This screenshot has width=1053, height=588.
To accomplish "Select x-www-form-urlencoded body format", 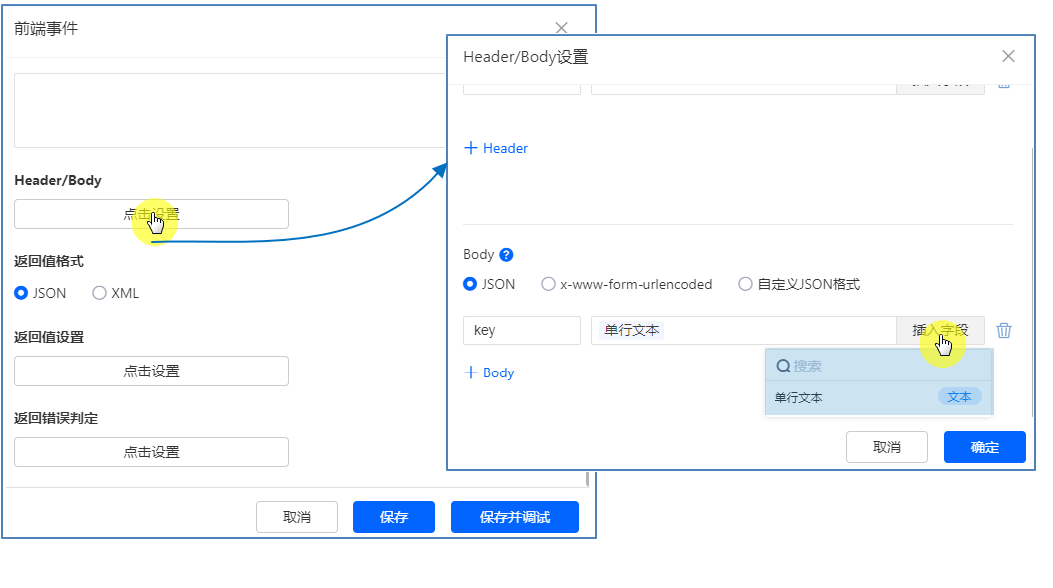I will (x=548, y=284).
